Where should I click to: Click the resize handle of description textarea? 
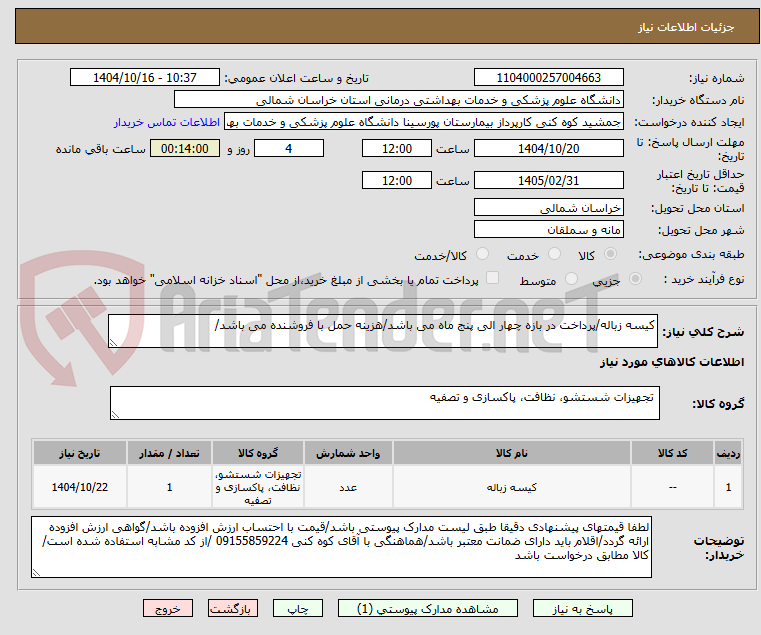(113, 343)
